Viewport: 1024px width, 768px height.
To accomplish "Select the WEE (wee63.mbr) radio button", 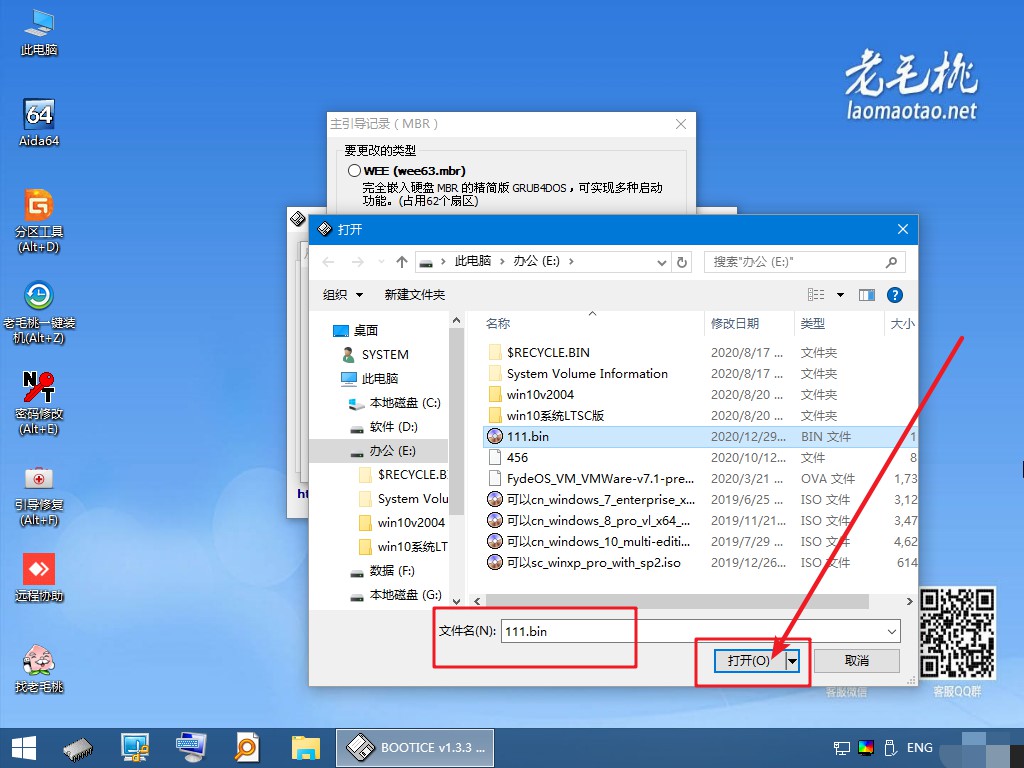I will [355, 171].
